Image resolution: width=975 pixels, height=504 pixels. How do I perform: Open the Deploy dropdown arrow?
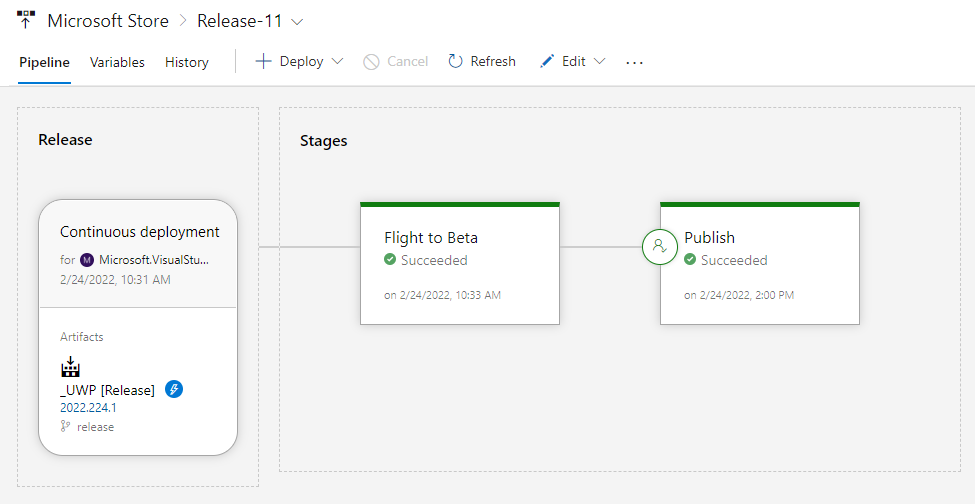pos(337,62)
